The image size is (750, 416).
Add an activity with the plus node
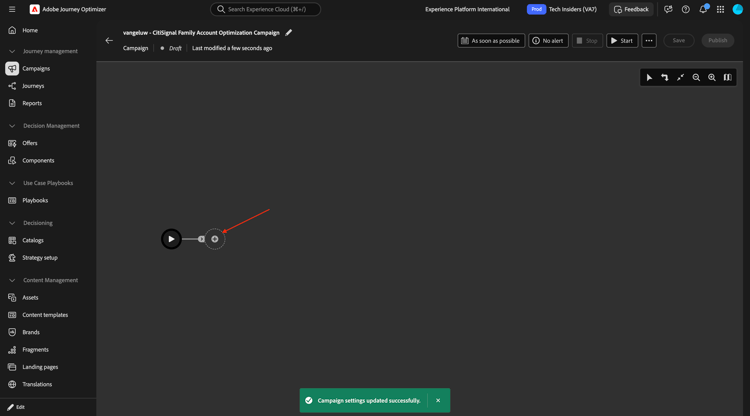[215, 239]
